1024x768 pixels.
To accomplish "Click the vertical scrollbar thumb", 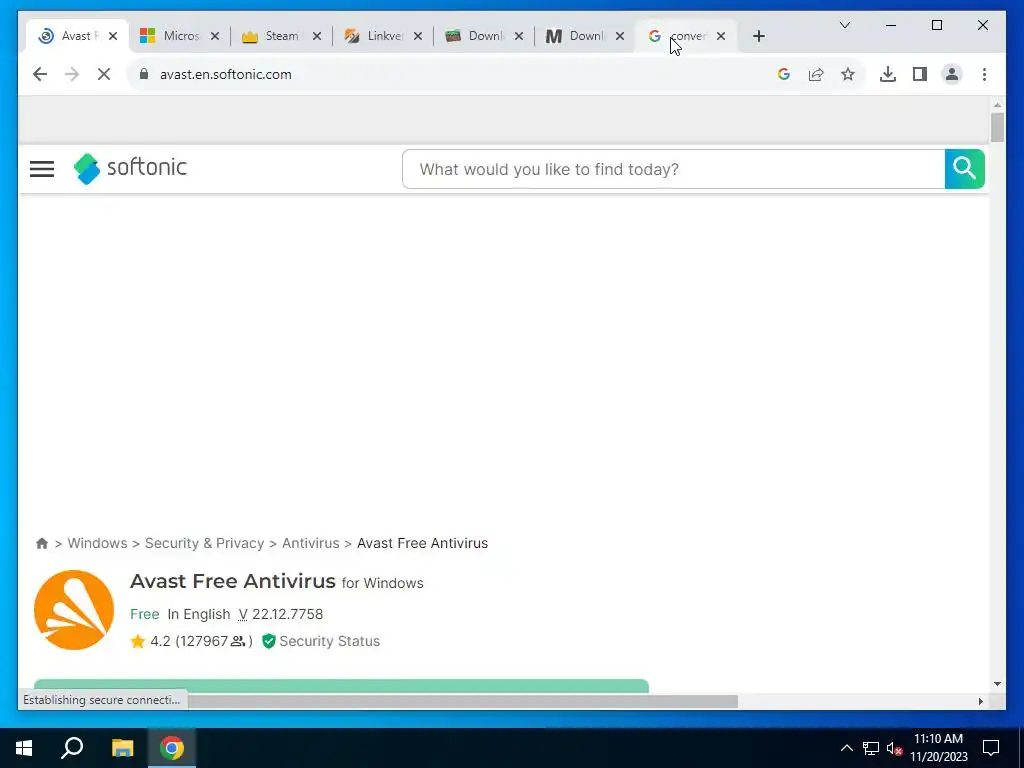I will (997, 127).
